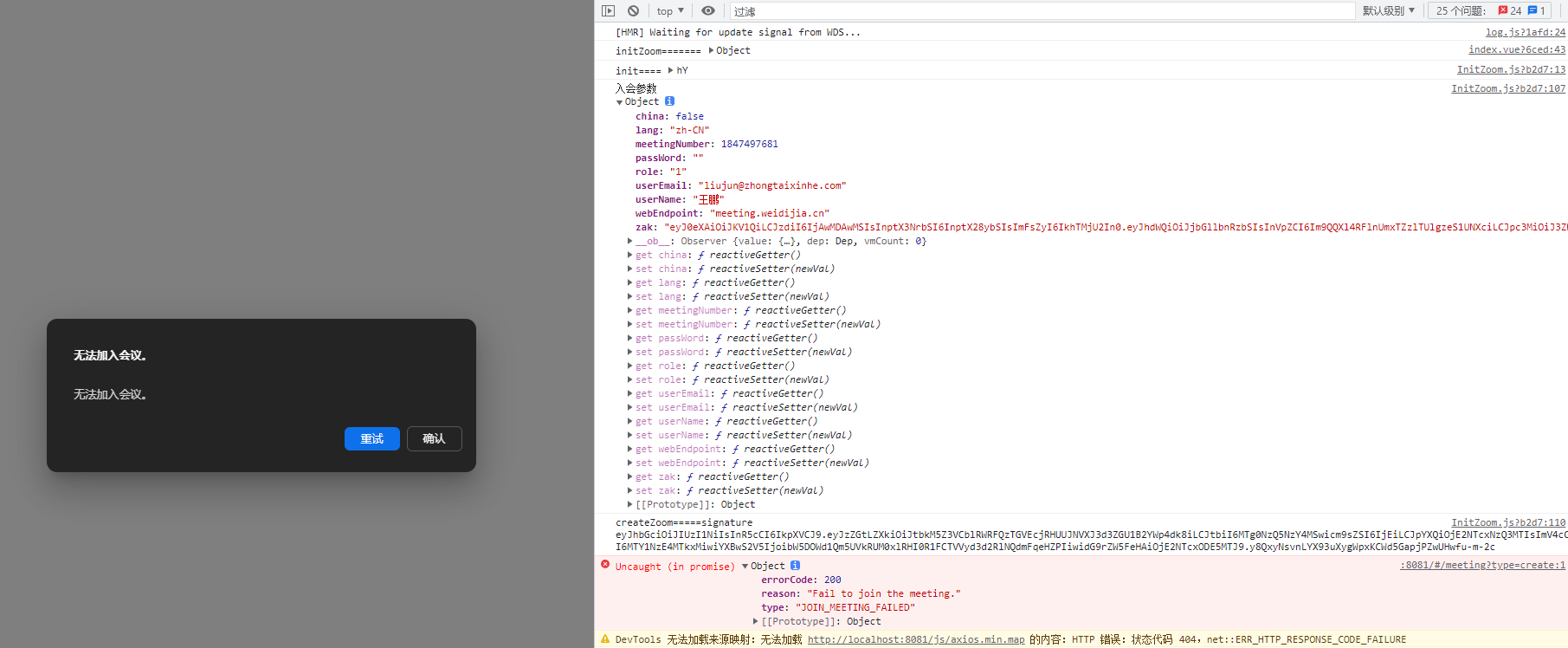The width and height of the screenshot is (1568, 648).
Task: Focus the 过滤 console filter field
Action: click(1042, 11)
